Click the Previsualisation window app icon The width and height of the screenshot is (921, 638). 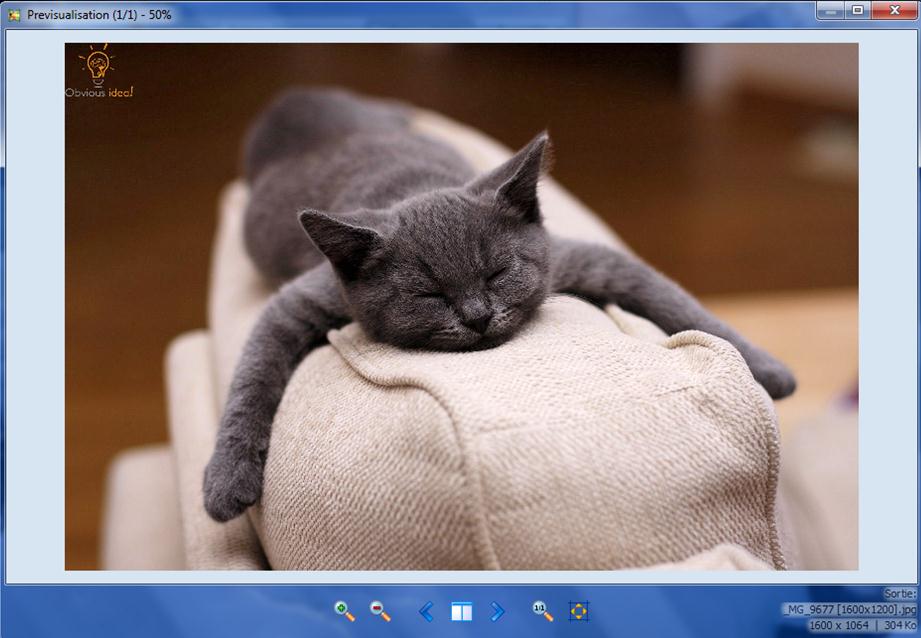pos(14,14)
